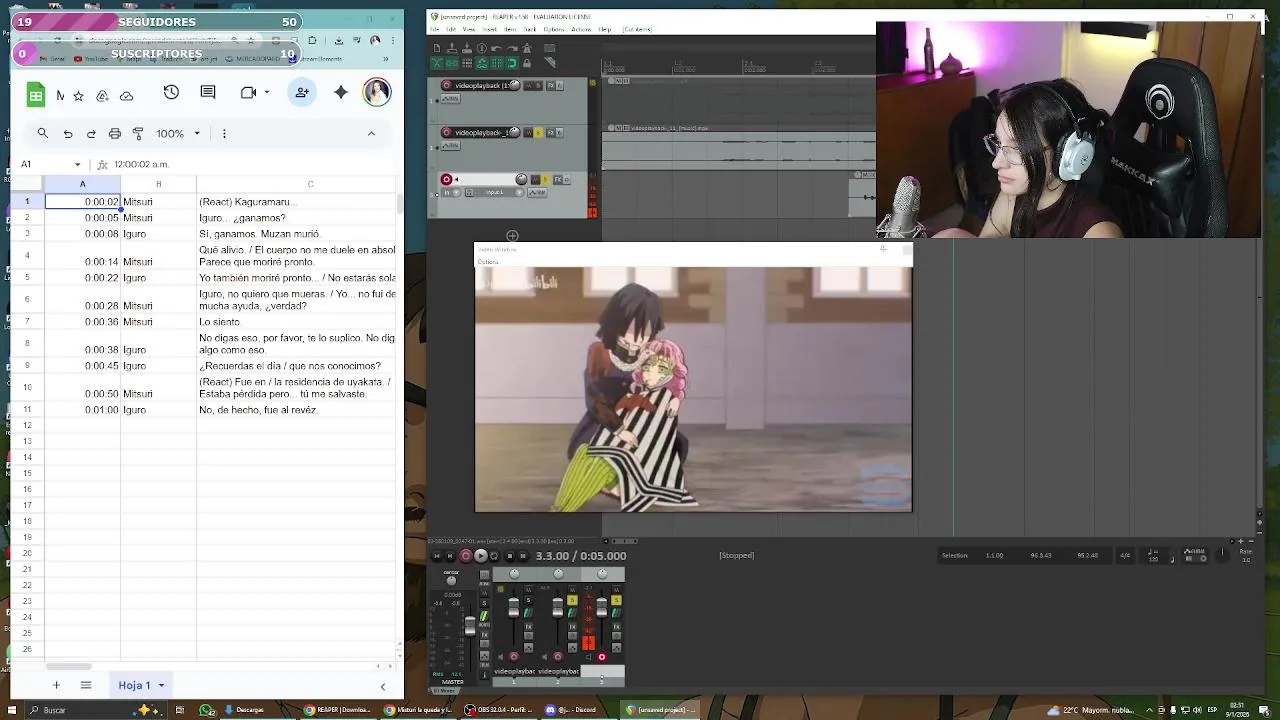Click record button in REAPER transport
The image size is (1280, 720).
(465, 555)
